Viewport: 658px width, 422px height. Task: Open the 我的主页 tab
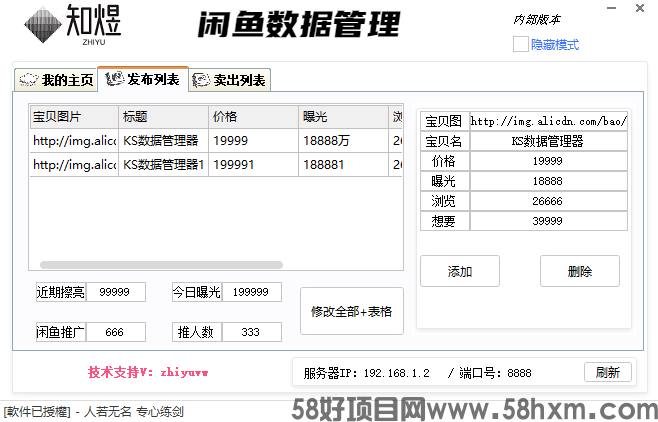pyautogui.click(x=56, y=80)
